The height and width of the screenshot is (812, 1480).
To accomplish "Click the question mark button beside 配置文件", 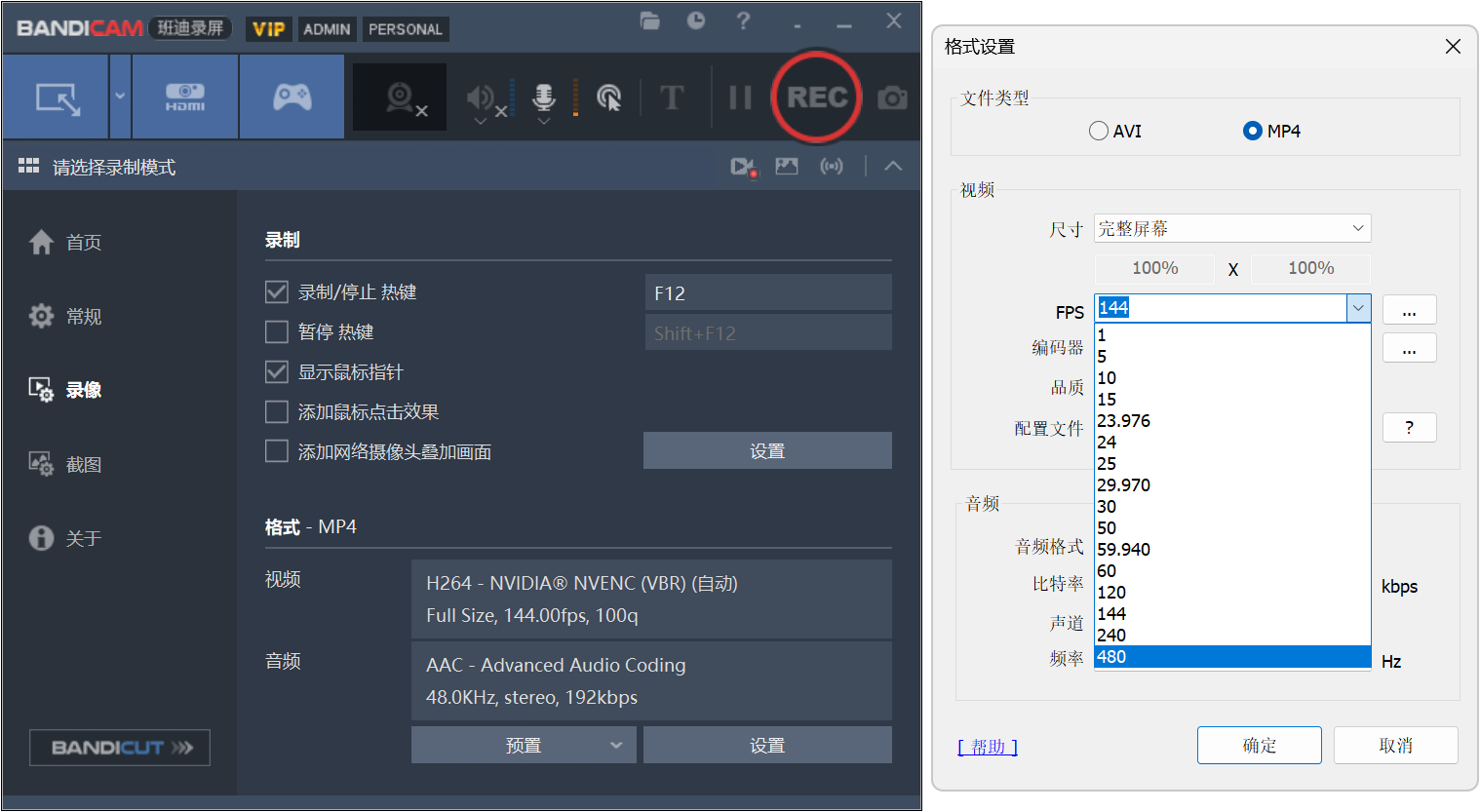I will pyautogui.click(x=1410, y=427).
